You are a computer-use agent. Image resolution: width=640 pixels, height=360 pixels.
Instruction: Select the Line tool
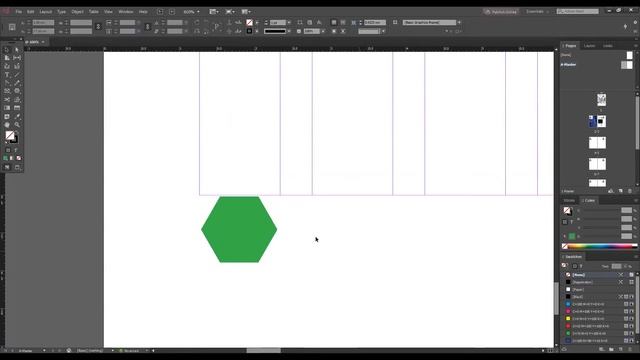[17, 75]
